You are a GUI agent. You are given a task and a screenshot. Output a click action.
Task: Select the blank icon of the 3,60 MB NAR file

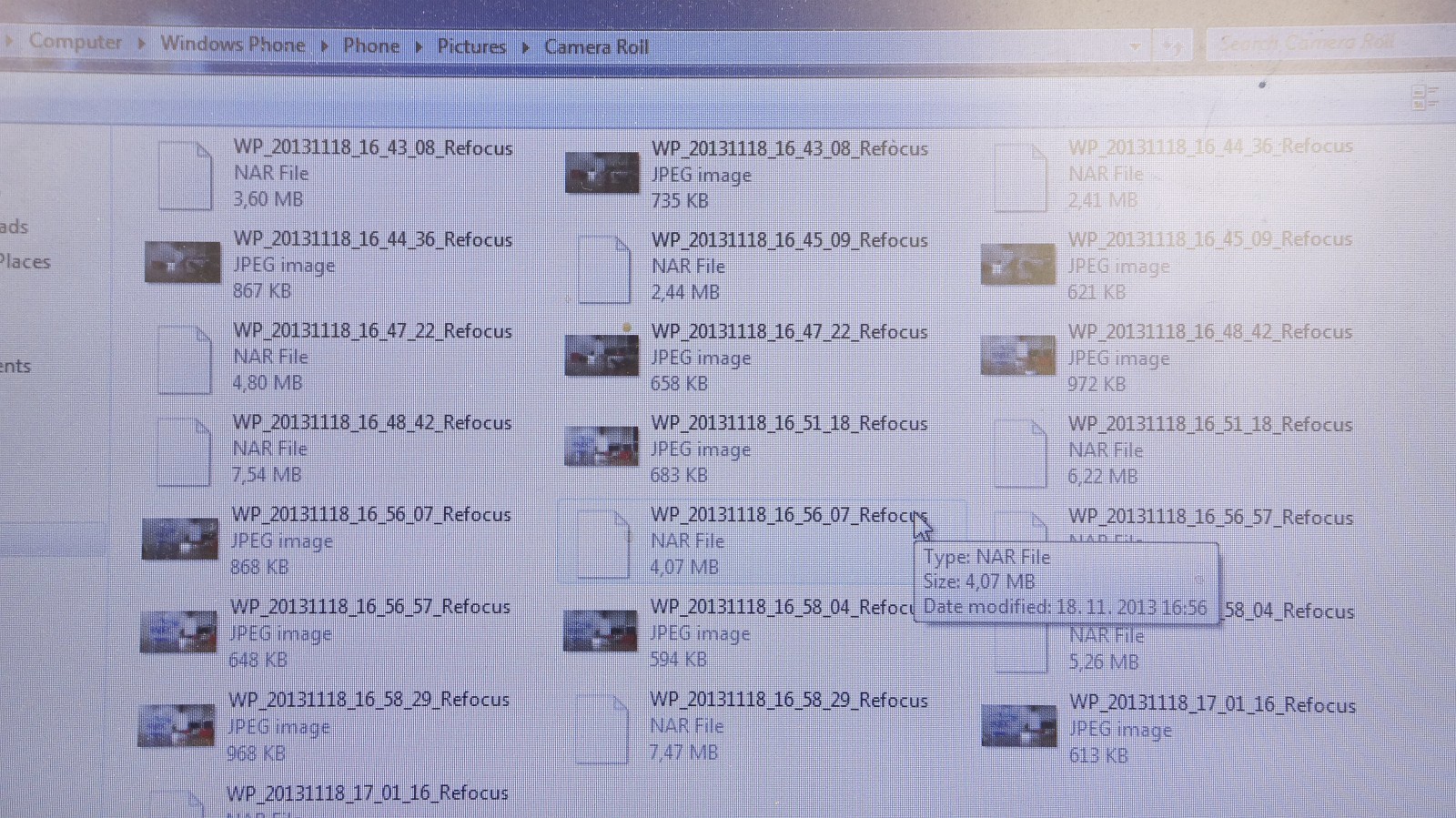point(185,175)
